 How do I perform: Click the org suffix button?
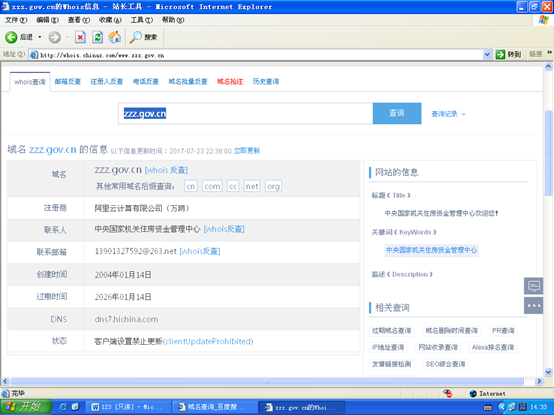[x=273, y=186]
